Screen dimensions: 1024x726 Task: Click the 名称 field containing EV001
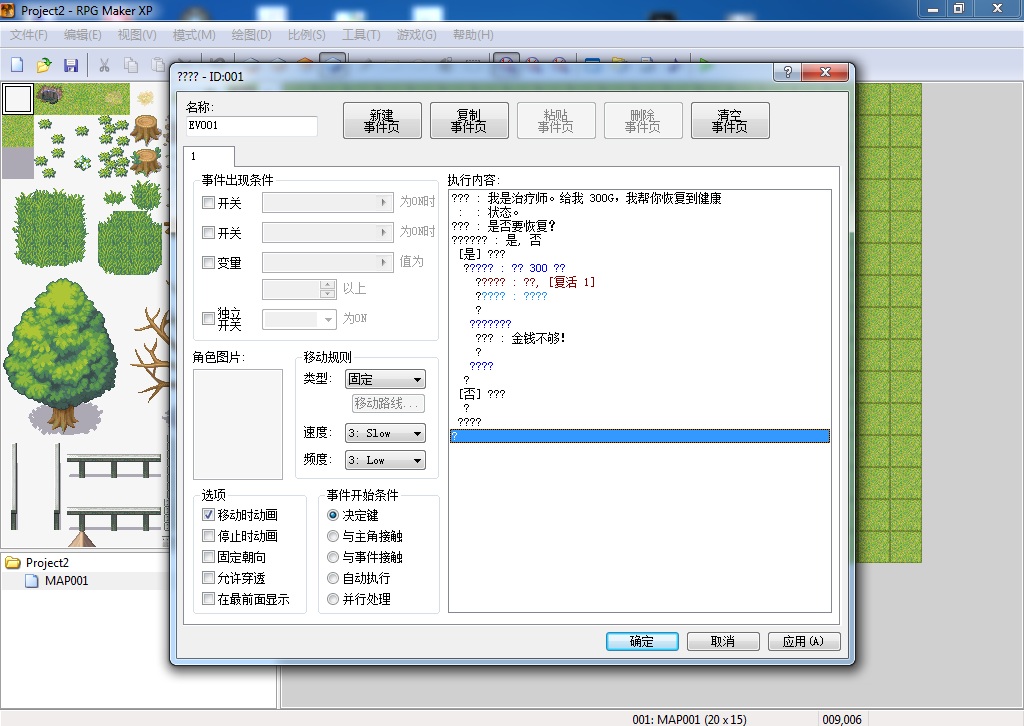click(252, 125)
